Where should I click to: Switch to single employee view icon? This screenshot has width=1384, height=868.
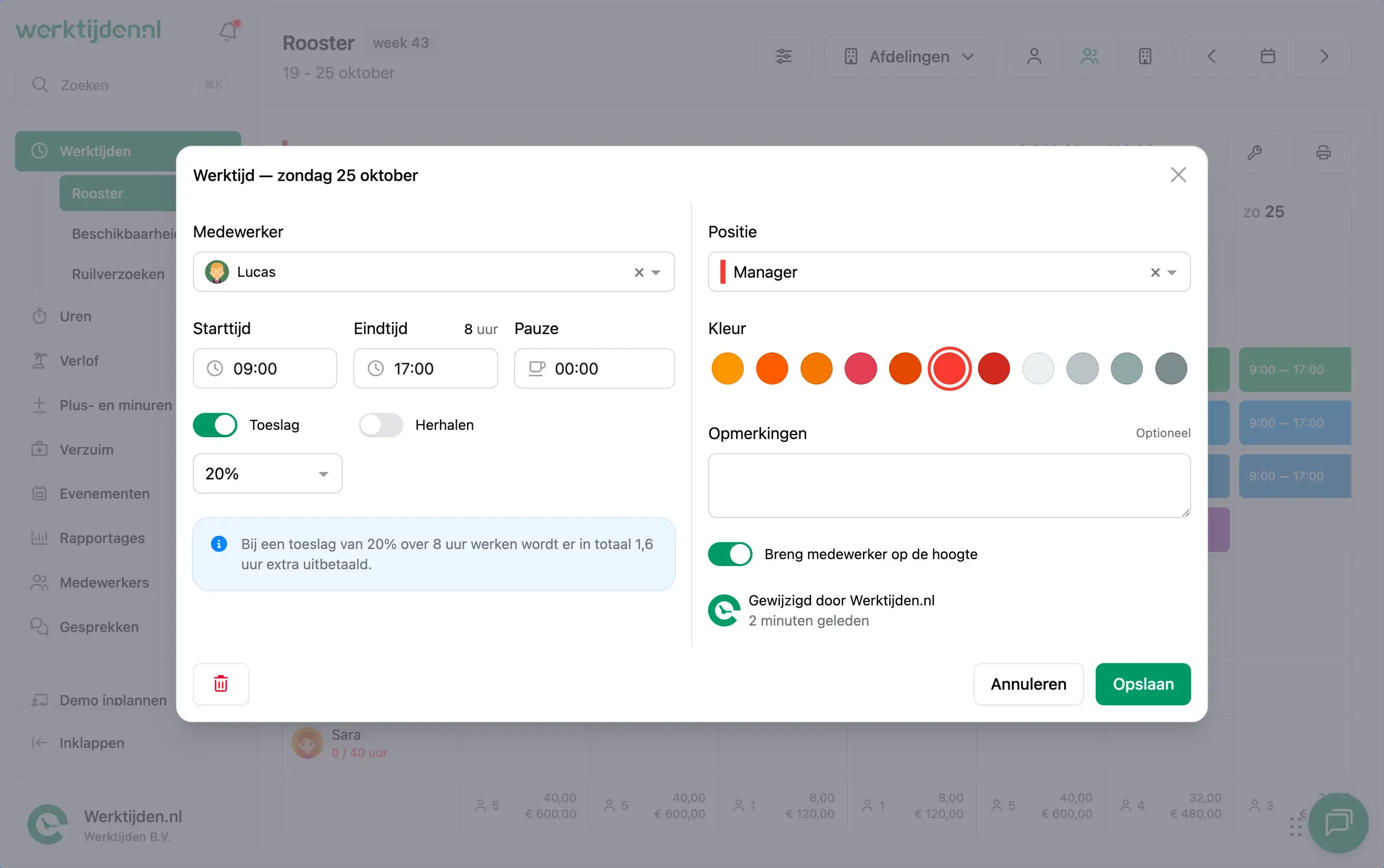[1034, 56]
